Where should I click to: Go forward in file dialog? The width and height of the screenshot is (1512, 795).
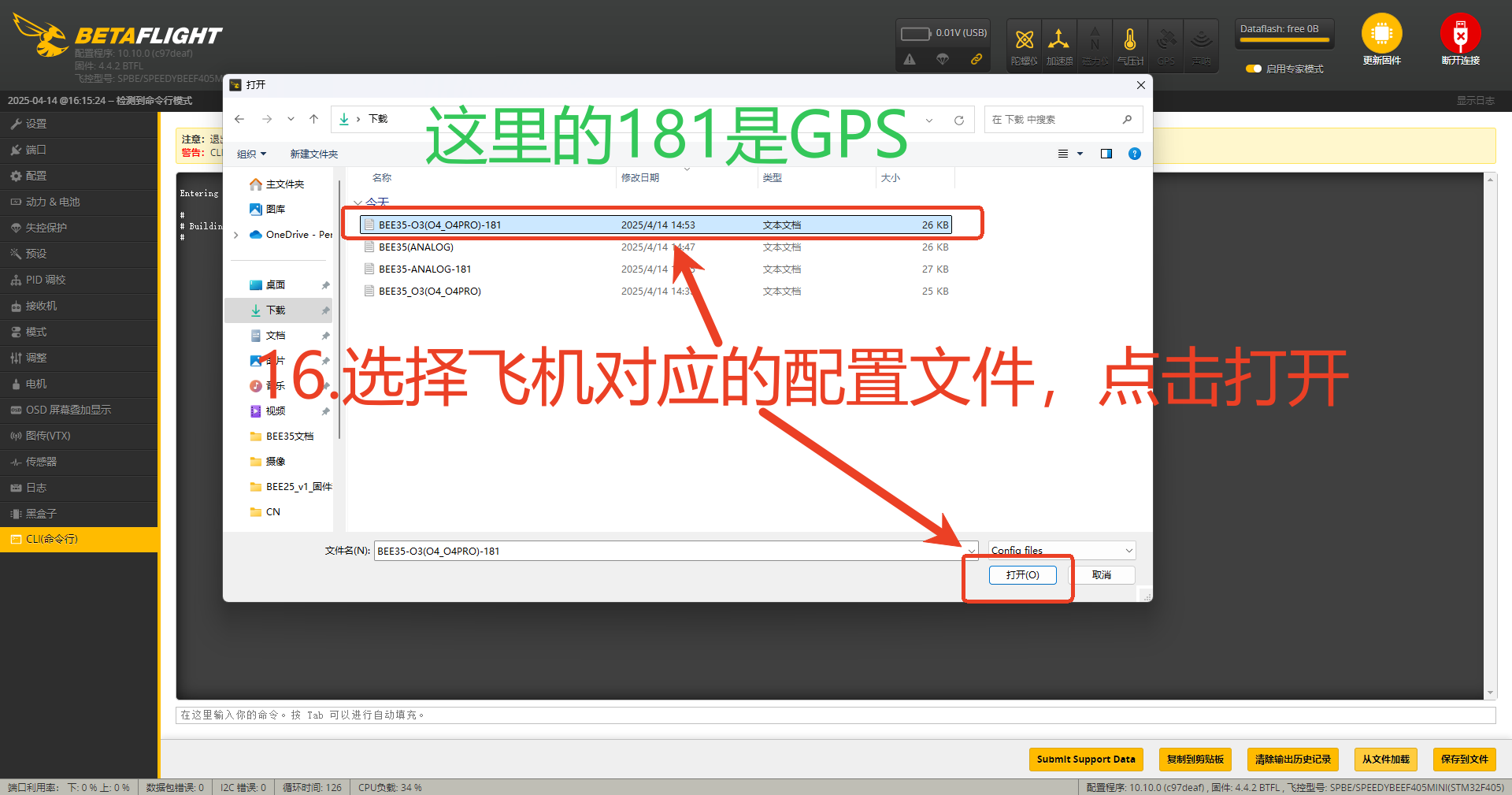tap(267, 119)
